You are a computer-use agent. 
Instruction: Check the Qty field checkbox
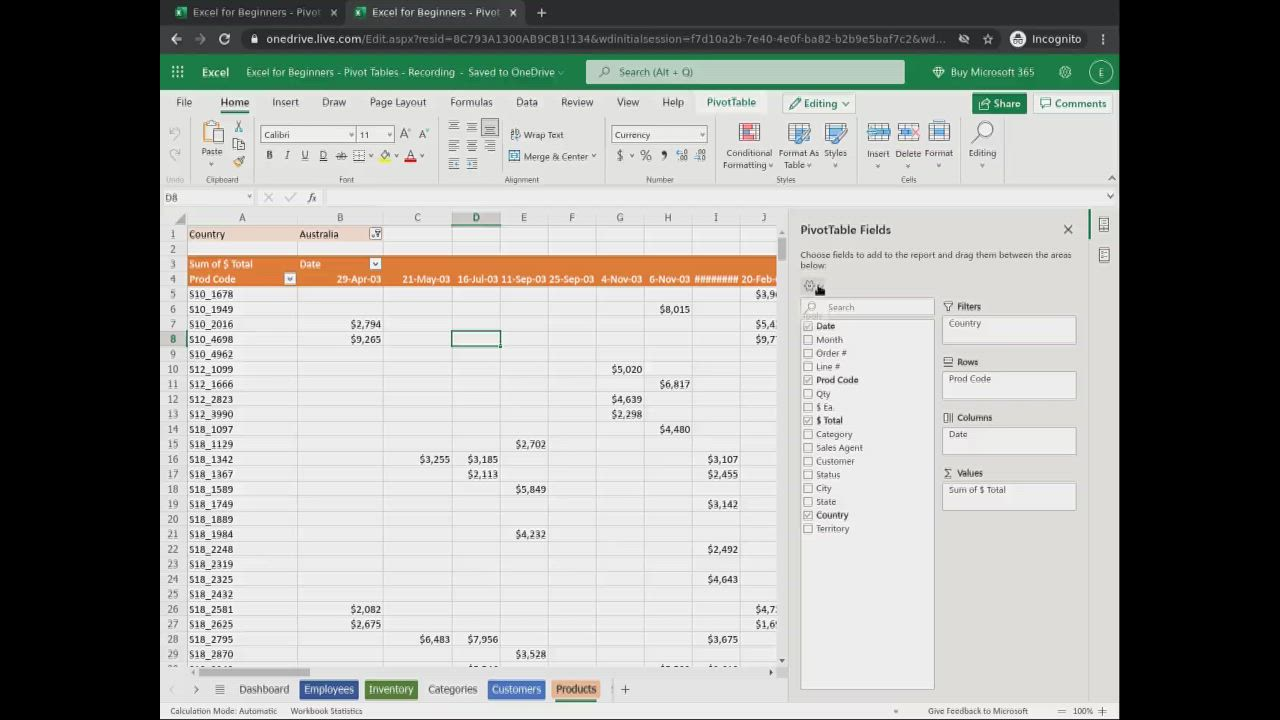808,394
